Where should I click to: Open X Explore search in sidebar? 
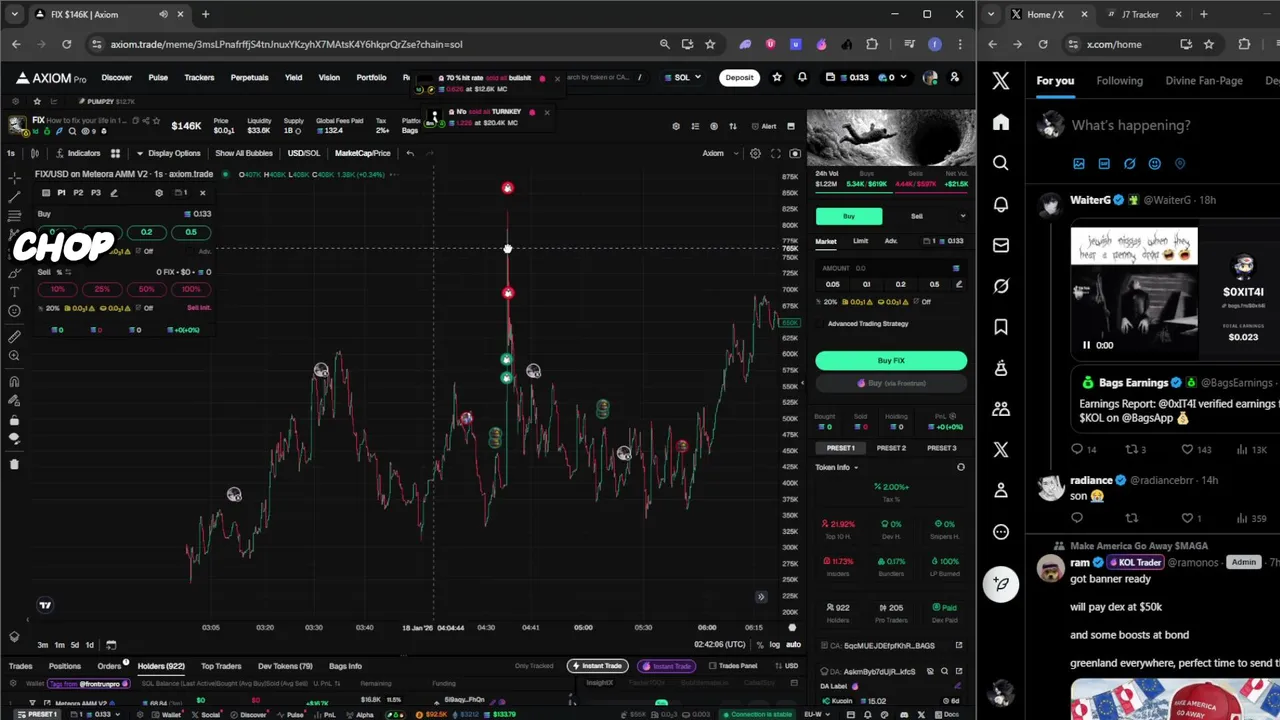[x=1001, y=163]
